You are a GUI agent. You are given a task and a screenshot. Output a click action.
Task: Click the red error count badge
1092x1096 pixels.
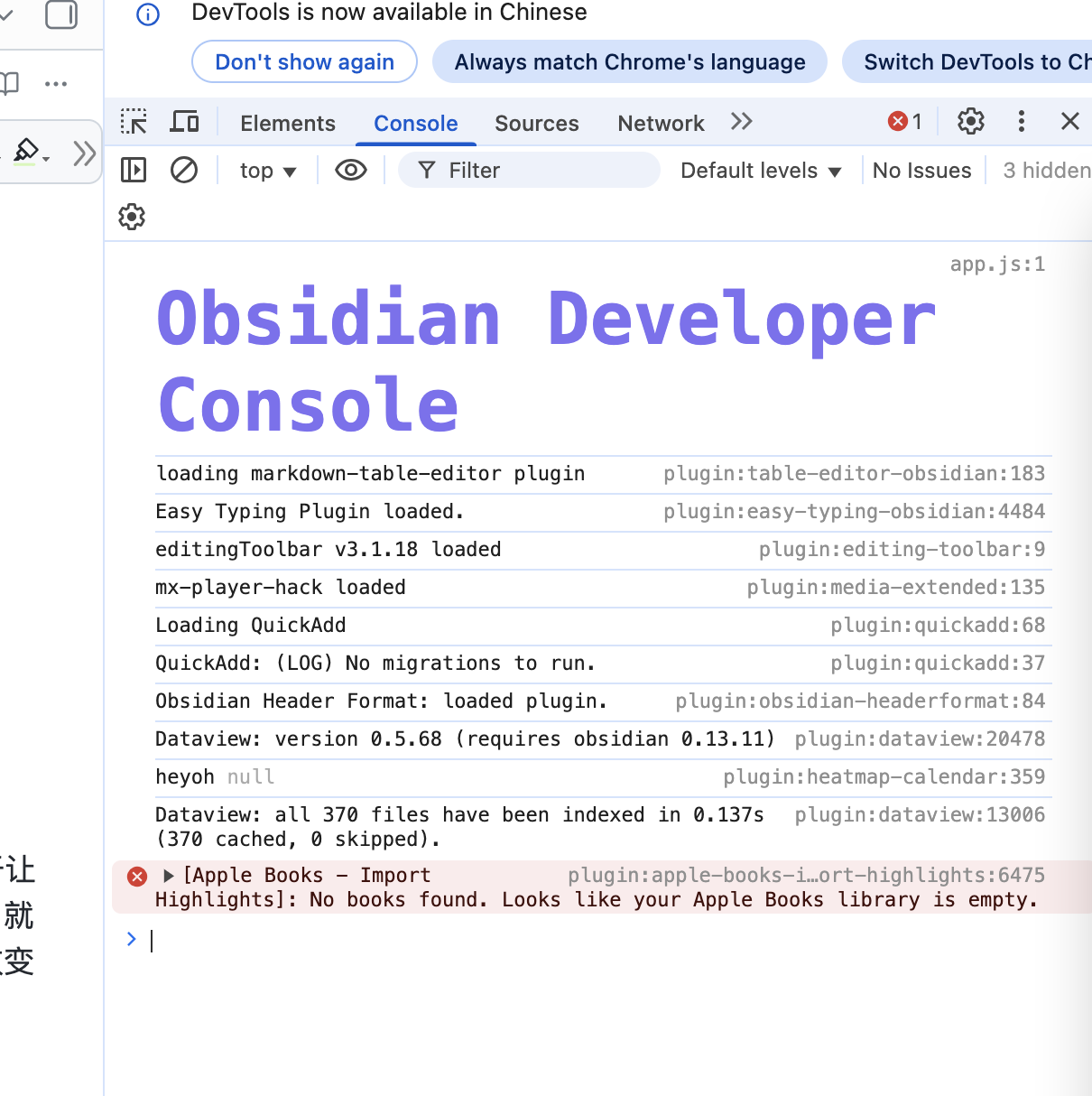pyautogui.click(x=905, y=122)
